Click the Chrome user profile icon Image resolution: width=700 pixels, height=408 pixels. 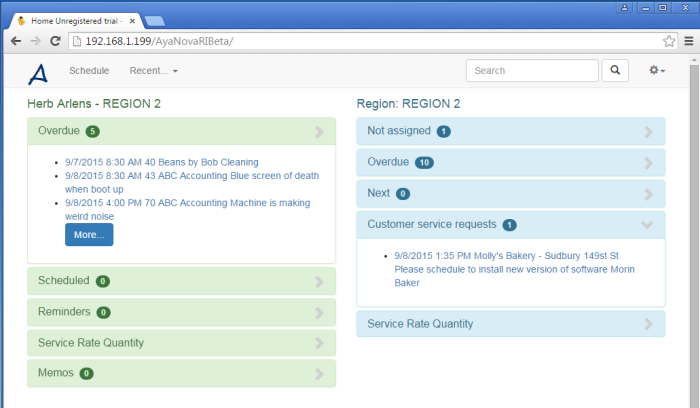(625, 8)
